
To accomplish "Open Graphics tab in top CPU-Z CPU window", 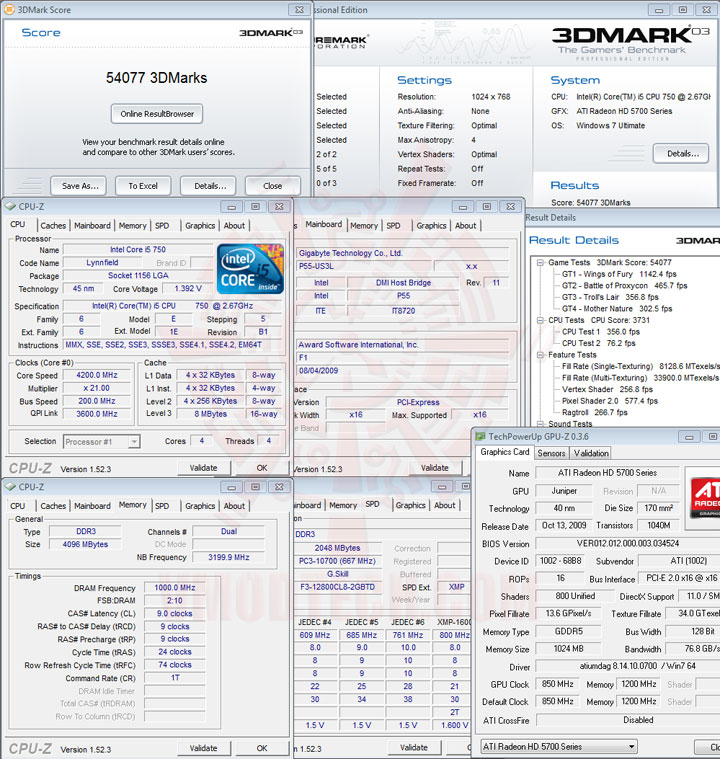I will 200,226.
